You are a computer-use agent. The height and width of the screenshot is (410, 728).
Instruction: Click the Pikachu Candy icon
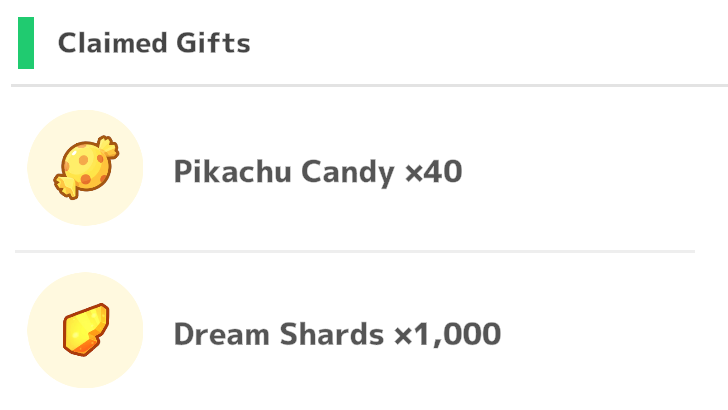click(85, 168)
